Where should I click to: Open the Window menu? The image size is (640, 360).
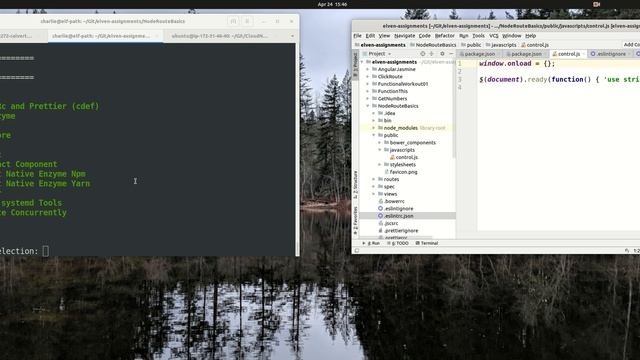(511, 36)
